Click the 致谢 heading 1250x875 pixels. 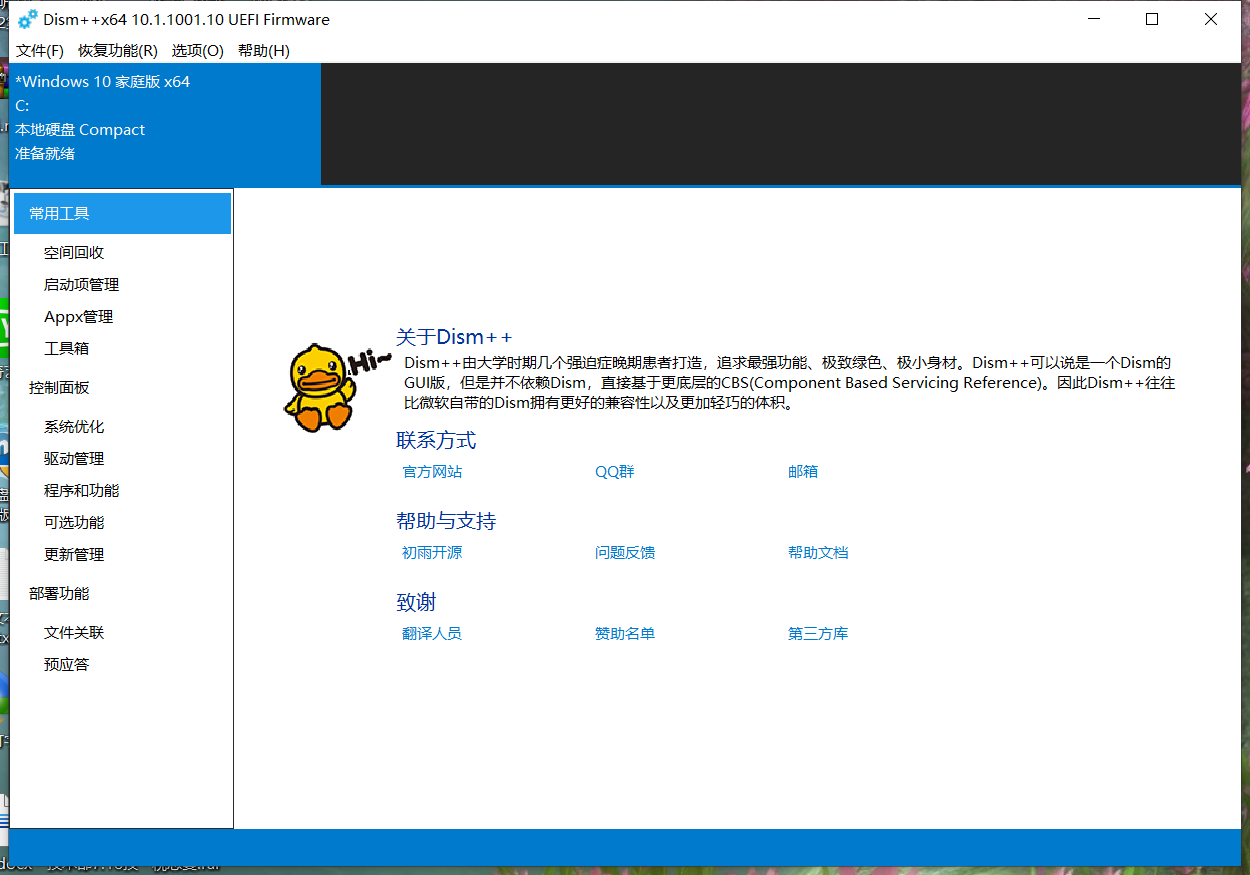(416, 602)
